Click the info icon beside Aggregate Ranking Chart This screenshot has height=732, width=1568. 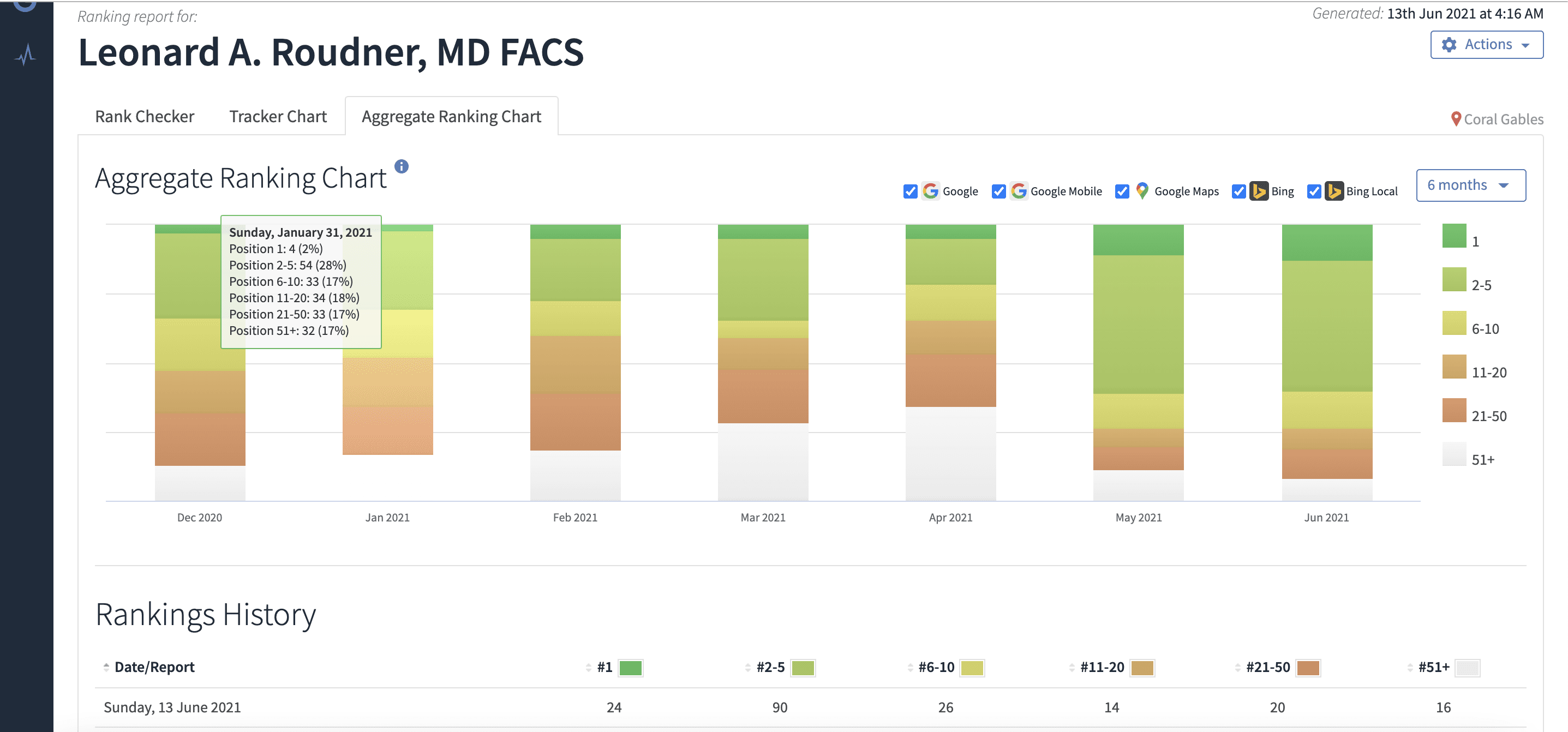[x=401, y=166]
